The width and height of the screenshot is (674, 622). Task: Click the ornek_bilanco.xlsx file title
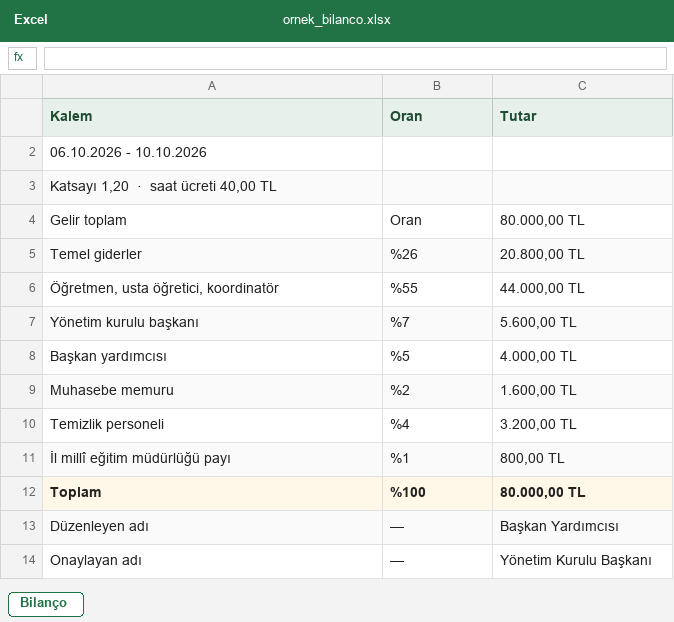click(x=337, y=20)
